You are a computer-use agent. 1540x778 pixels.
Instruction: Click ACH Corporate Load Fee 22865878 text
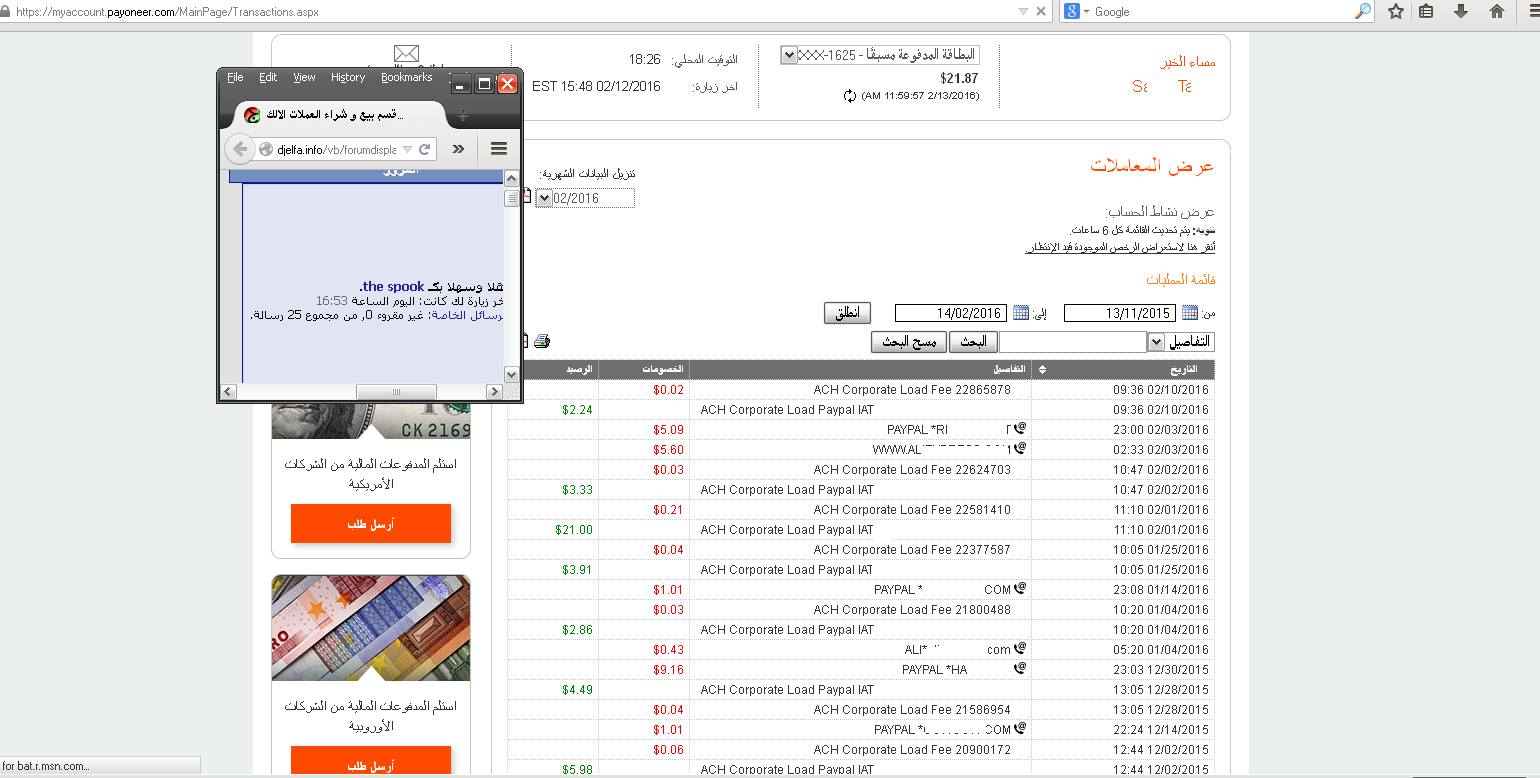pos(912,389)
